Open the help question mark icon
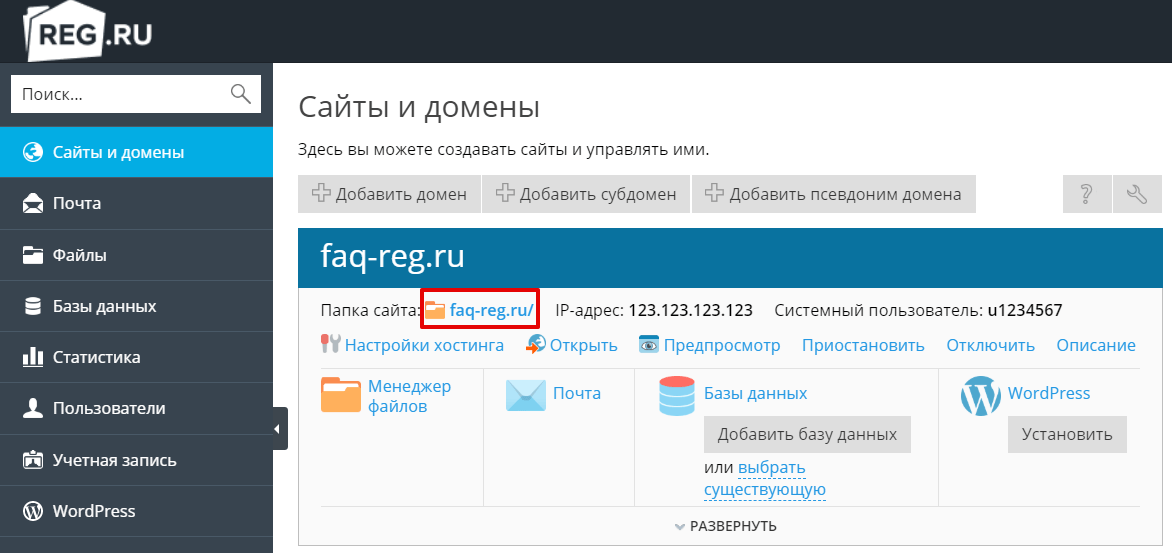 click(1086, 194)
